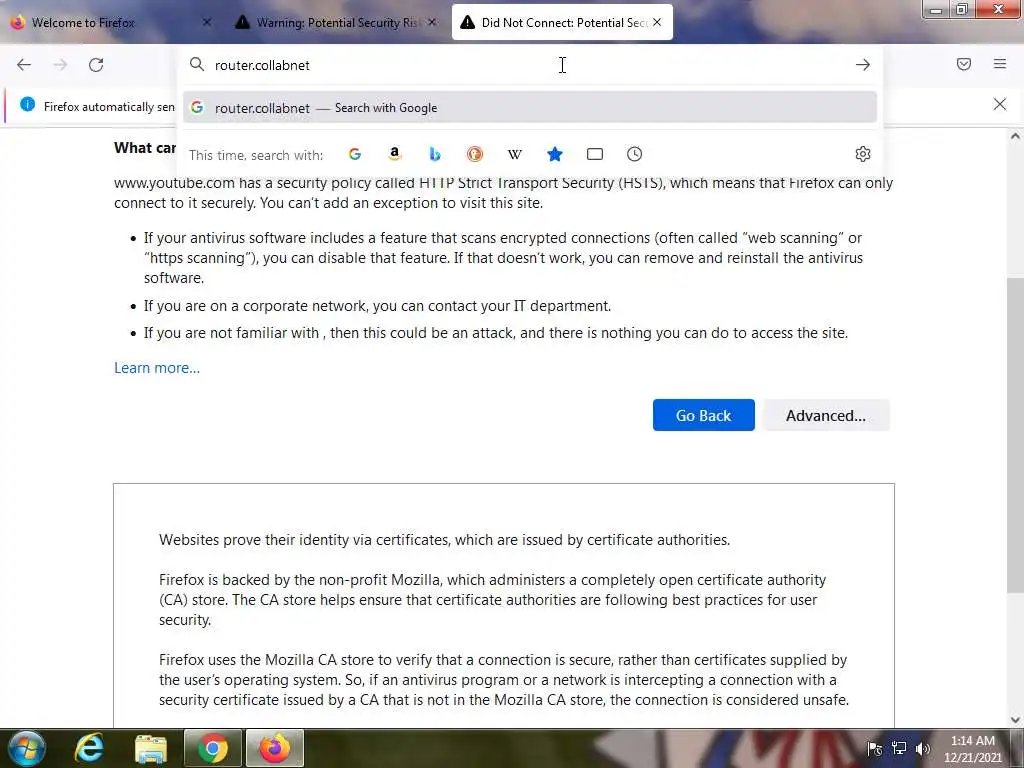Click the 'This time, search with:' label

(256, 155)
